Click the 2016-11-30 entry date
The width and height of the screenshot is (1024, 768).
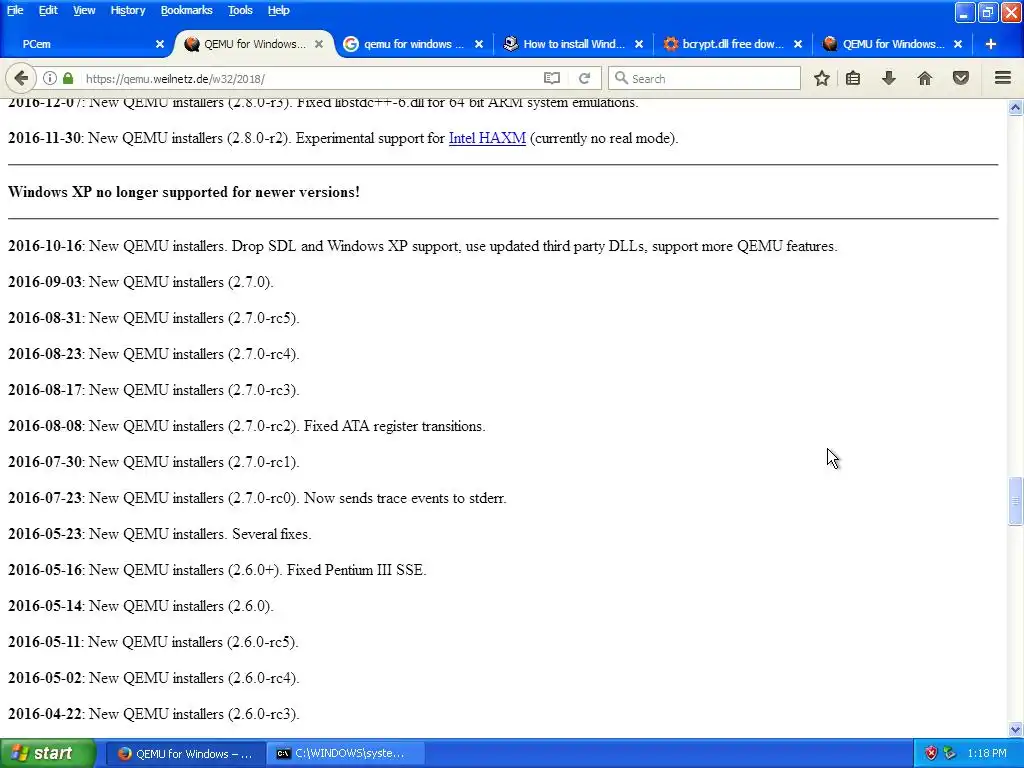click(x=44, y=138)
